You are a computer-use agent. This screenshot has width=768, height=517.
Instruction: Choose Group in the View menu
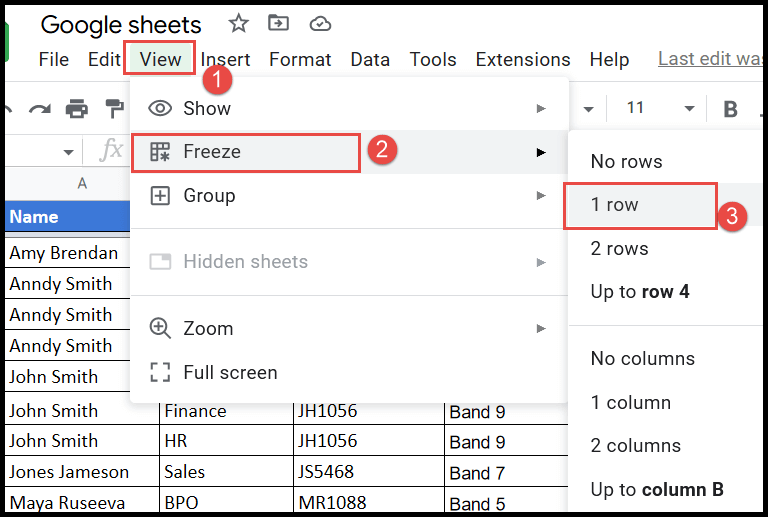[x=349, y=196]
